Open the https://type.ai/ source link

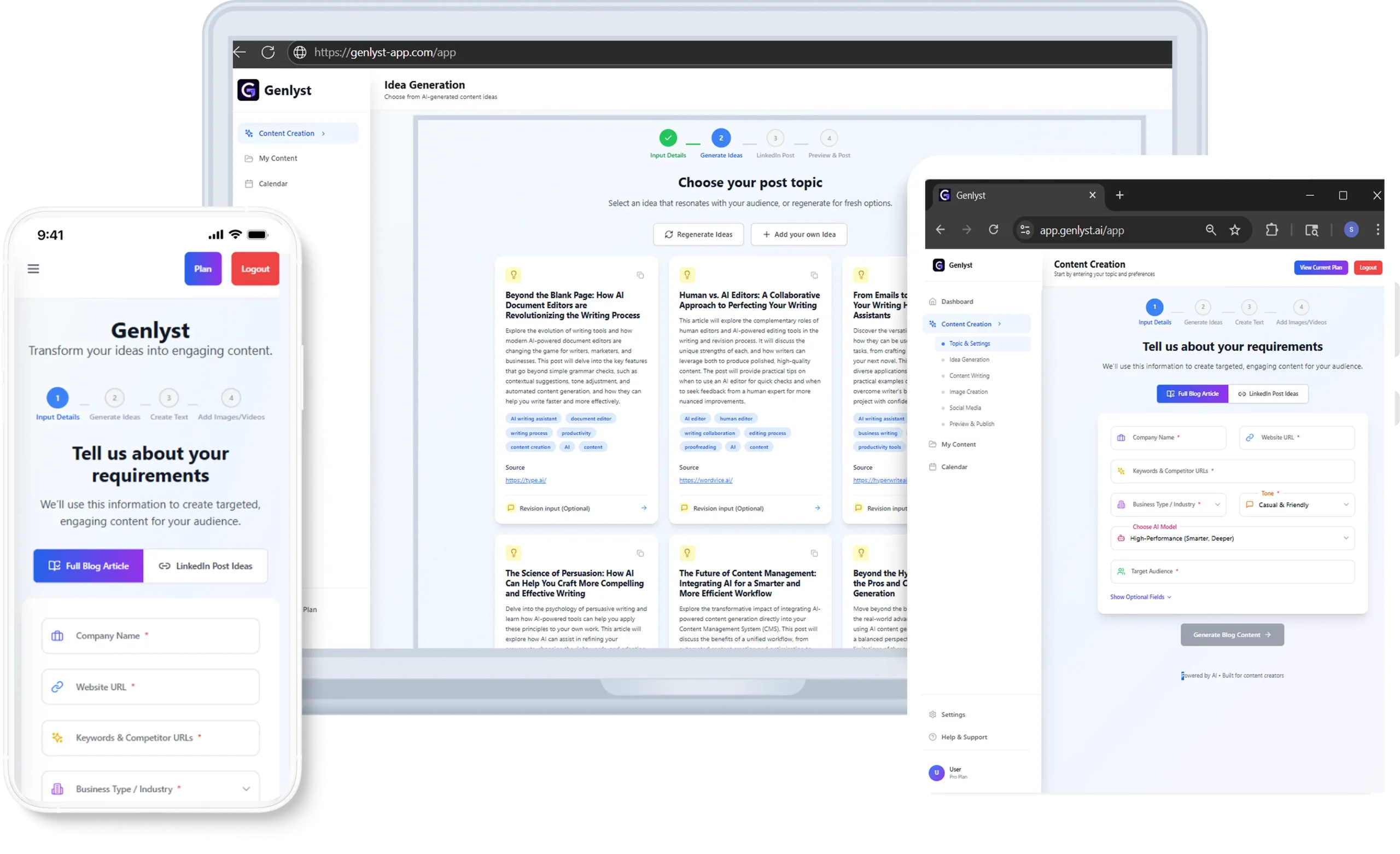click(x=526, y=480)
